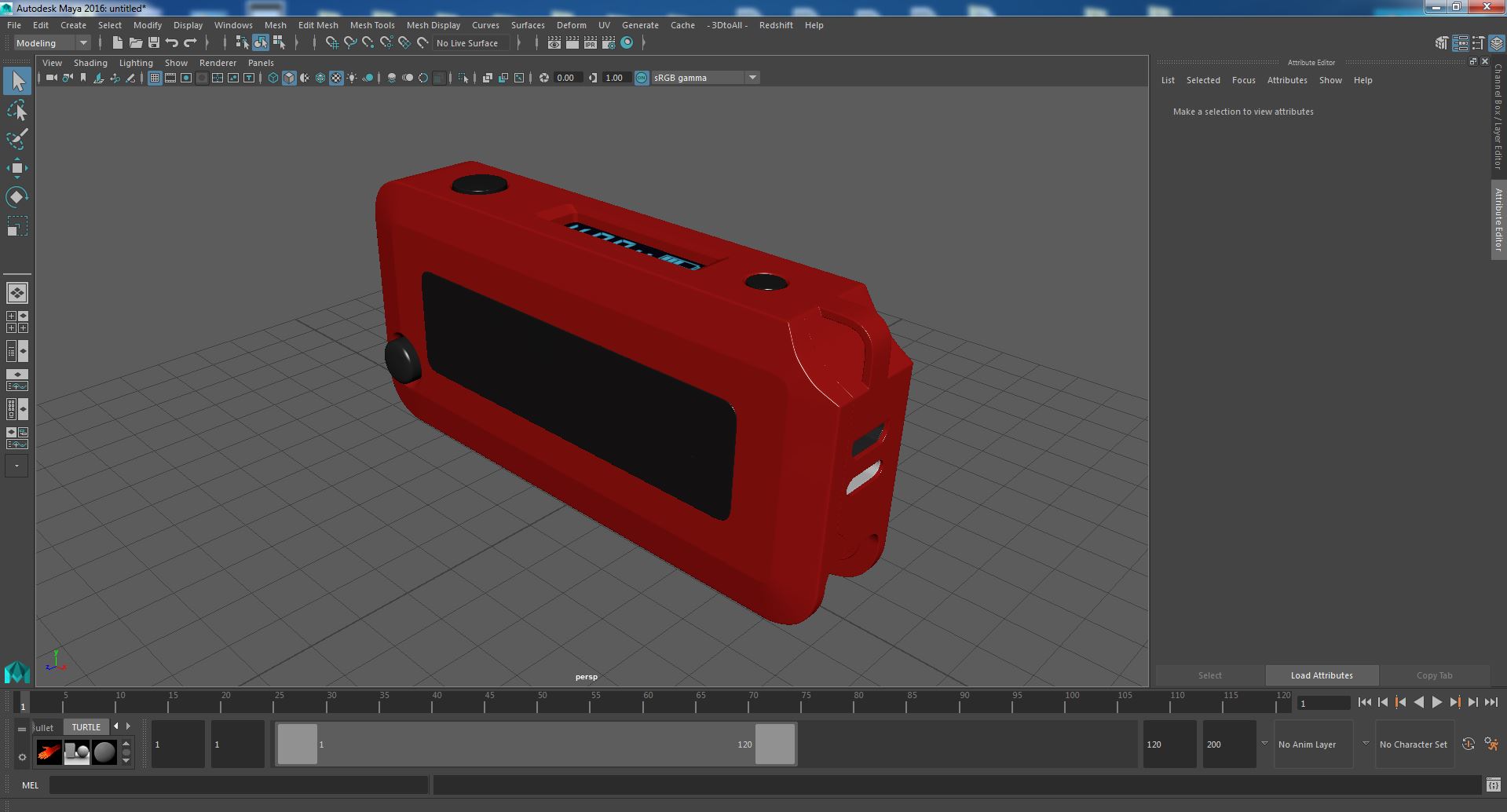The image size is (1507, 812).
Task: Render the current frame icon
Action: 572,43
